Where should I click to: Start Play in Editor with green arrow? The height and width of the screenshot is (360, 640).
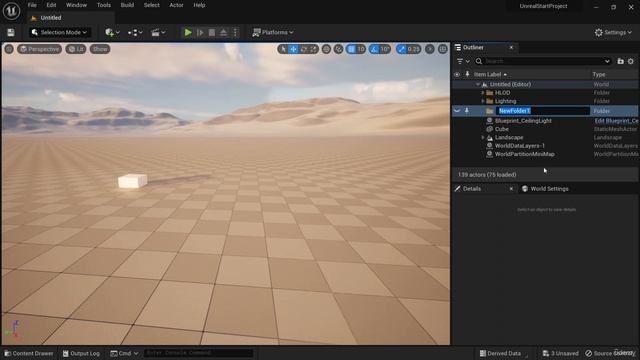188,32
